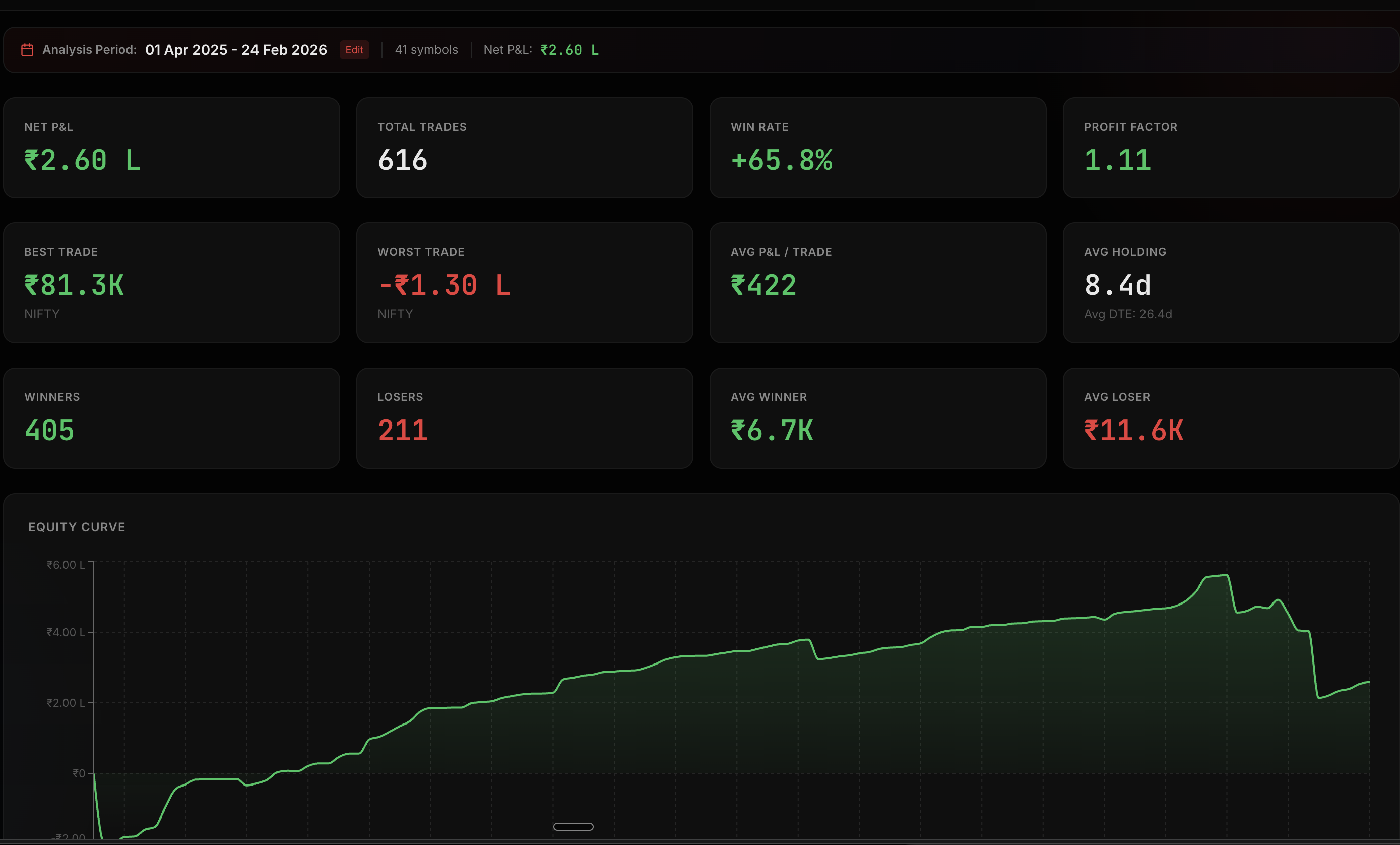
Task: Click the Avg P&L / Trade card
Action: coord(877,282)
